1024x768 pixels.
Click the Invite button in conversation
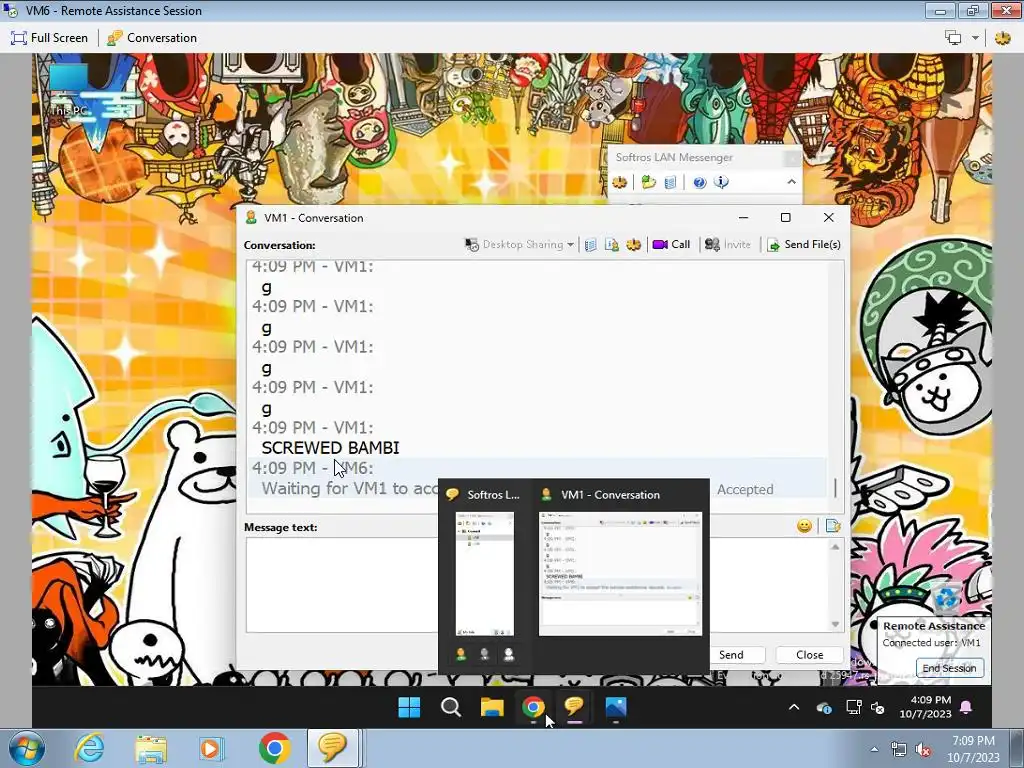point(728,244)
